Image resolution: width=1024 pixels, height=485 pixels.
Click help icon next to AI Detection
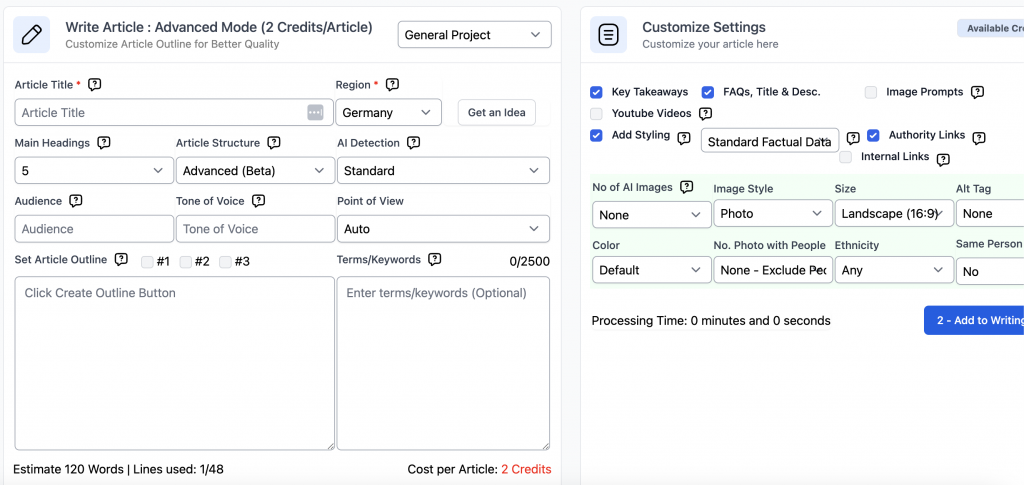(x=413, y=143)
